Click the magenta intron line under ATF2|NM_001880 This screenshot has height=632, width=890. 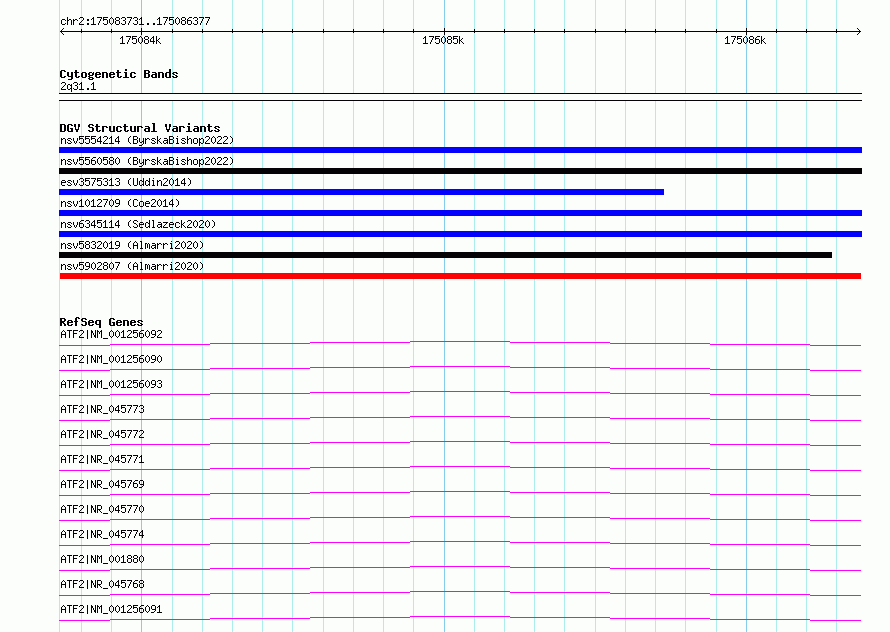[460, 567]
